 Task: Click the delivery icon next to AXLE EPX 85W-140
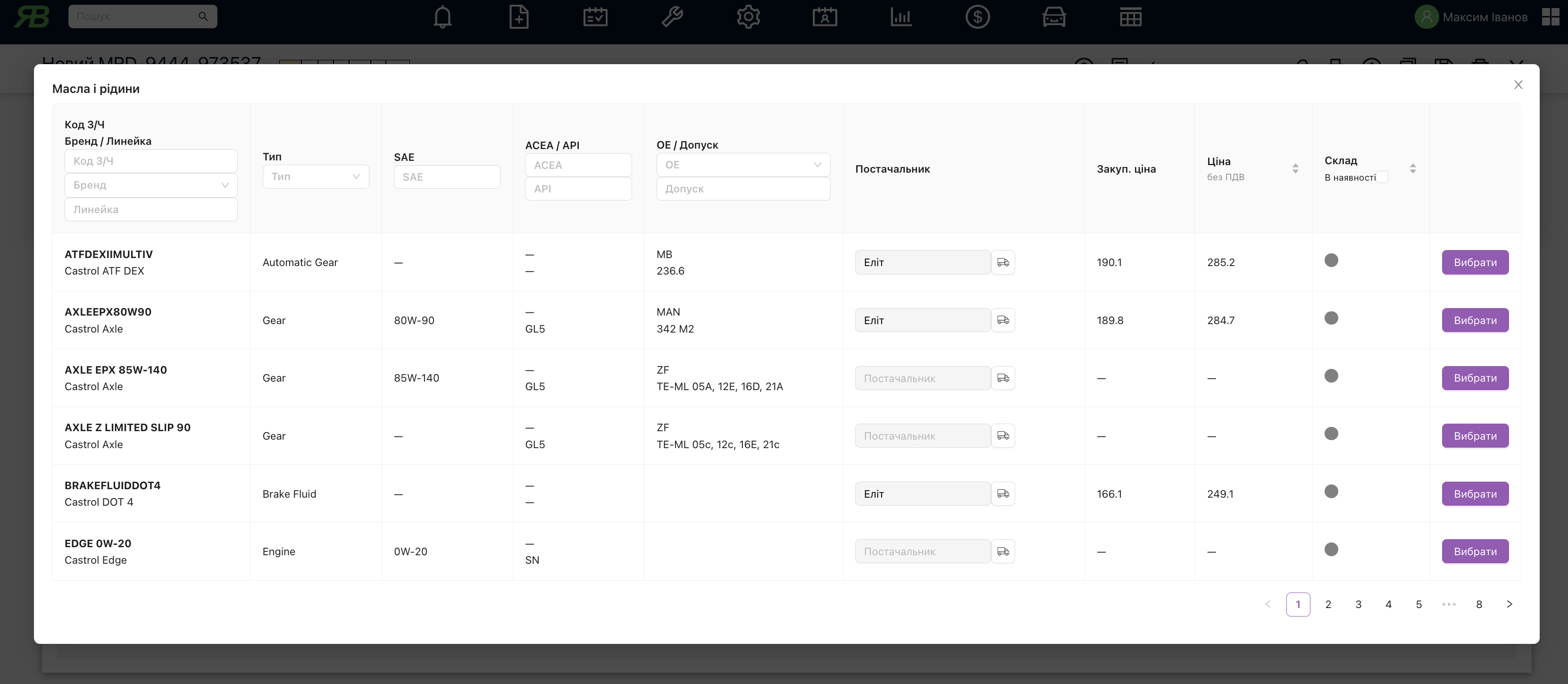(1003, 378)
